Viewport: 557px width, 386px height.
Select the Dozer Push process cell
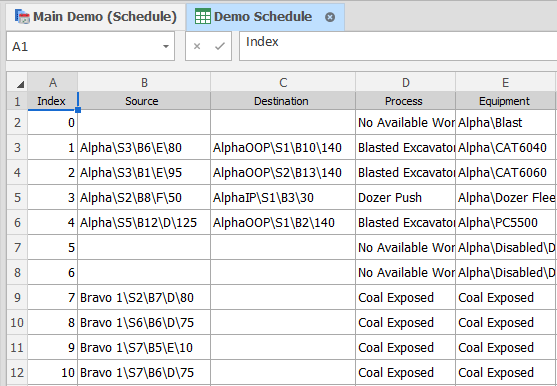point(405,197)
